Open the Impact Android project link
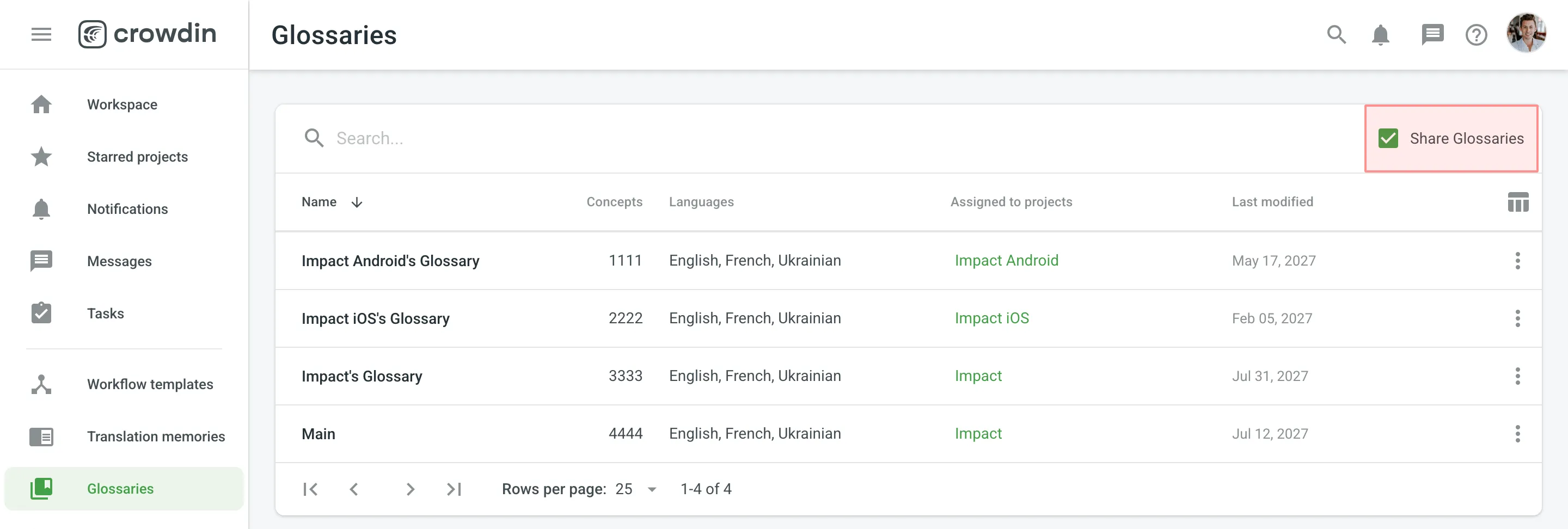Viewport: 1568px width, 529px height. point(1006,261)
